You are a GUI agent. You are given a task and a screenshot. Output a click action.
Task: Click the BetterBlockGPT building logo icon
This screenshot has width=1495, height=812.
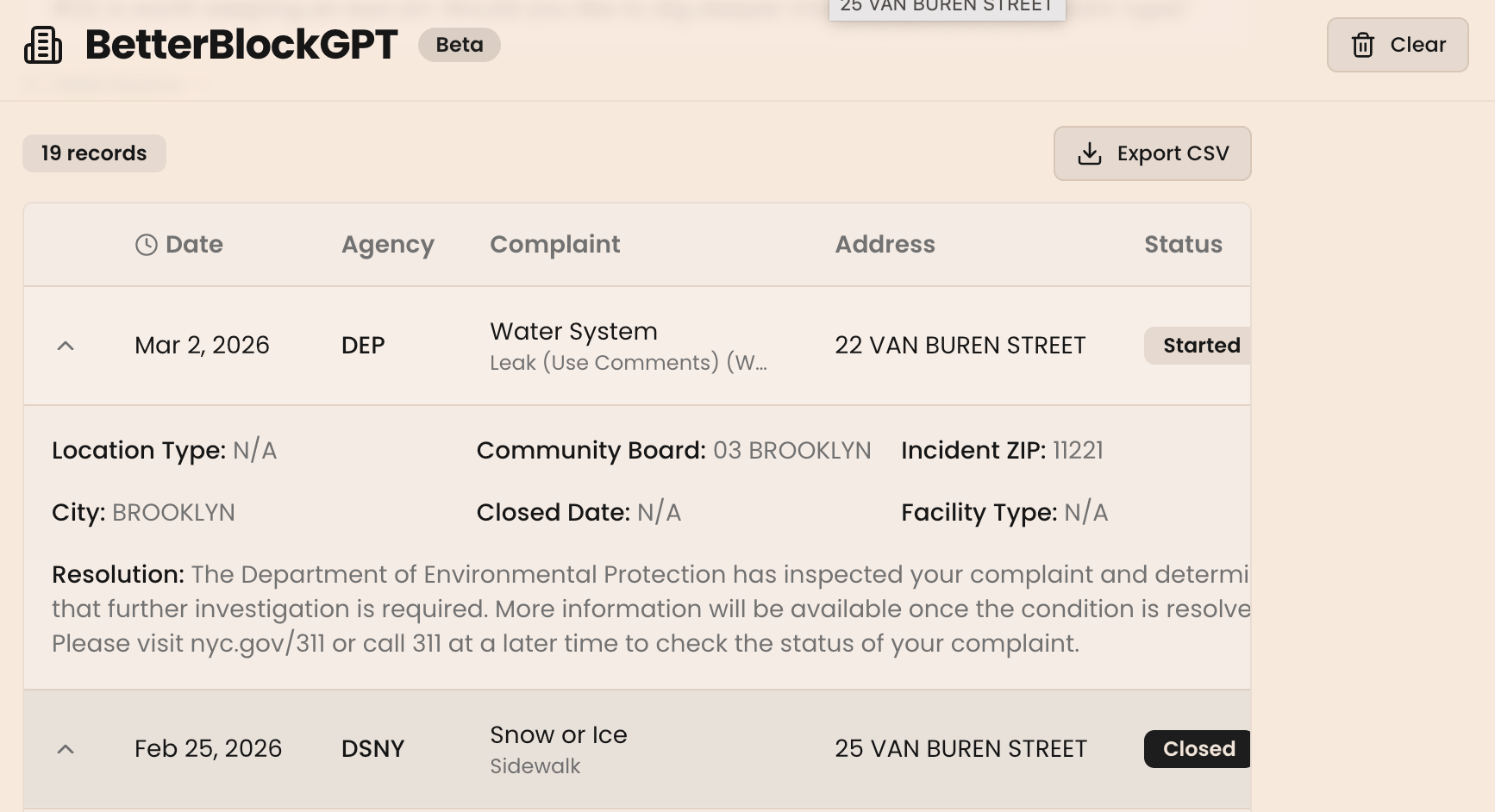[43, 45]
